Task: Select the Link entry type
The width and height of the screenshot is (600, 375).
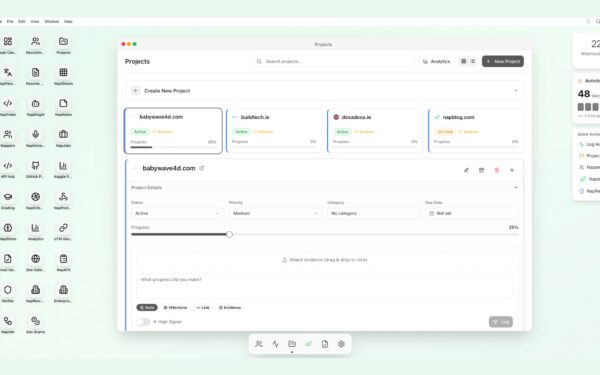Action: coord(203,308)
